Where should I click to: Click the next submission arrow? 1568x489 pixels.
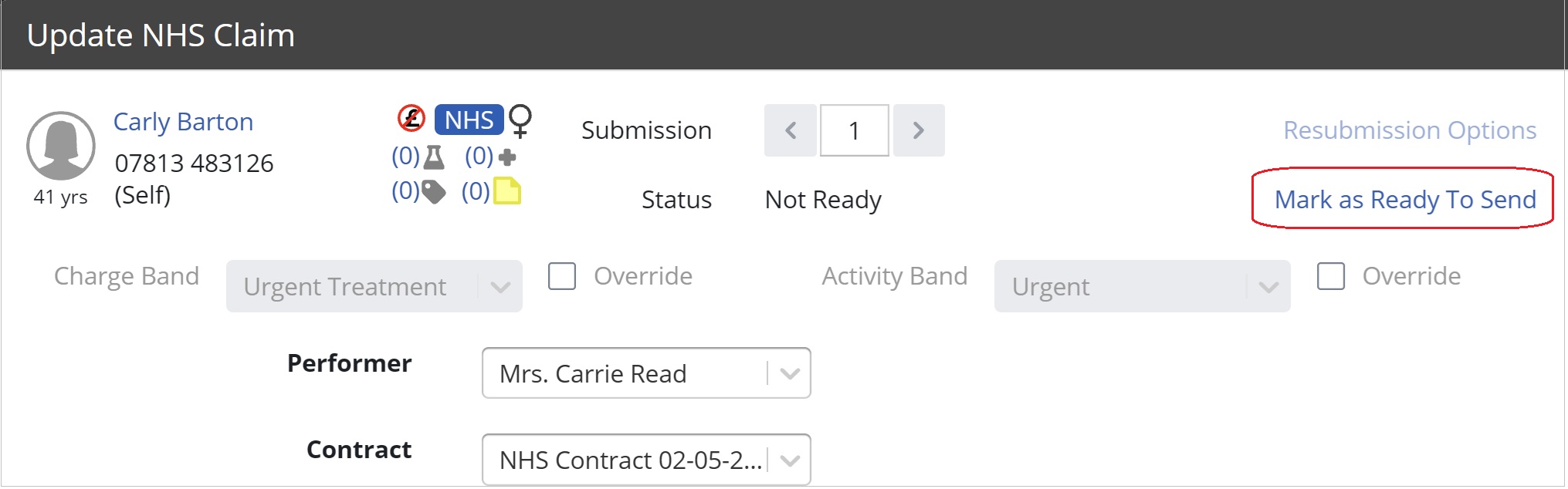(918, 130)
